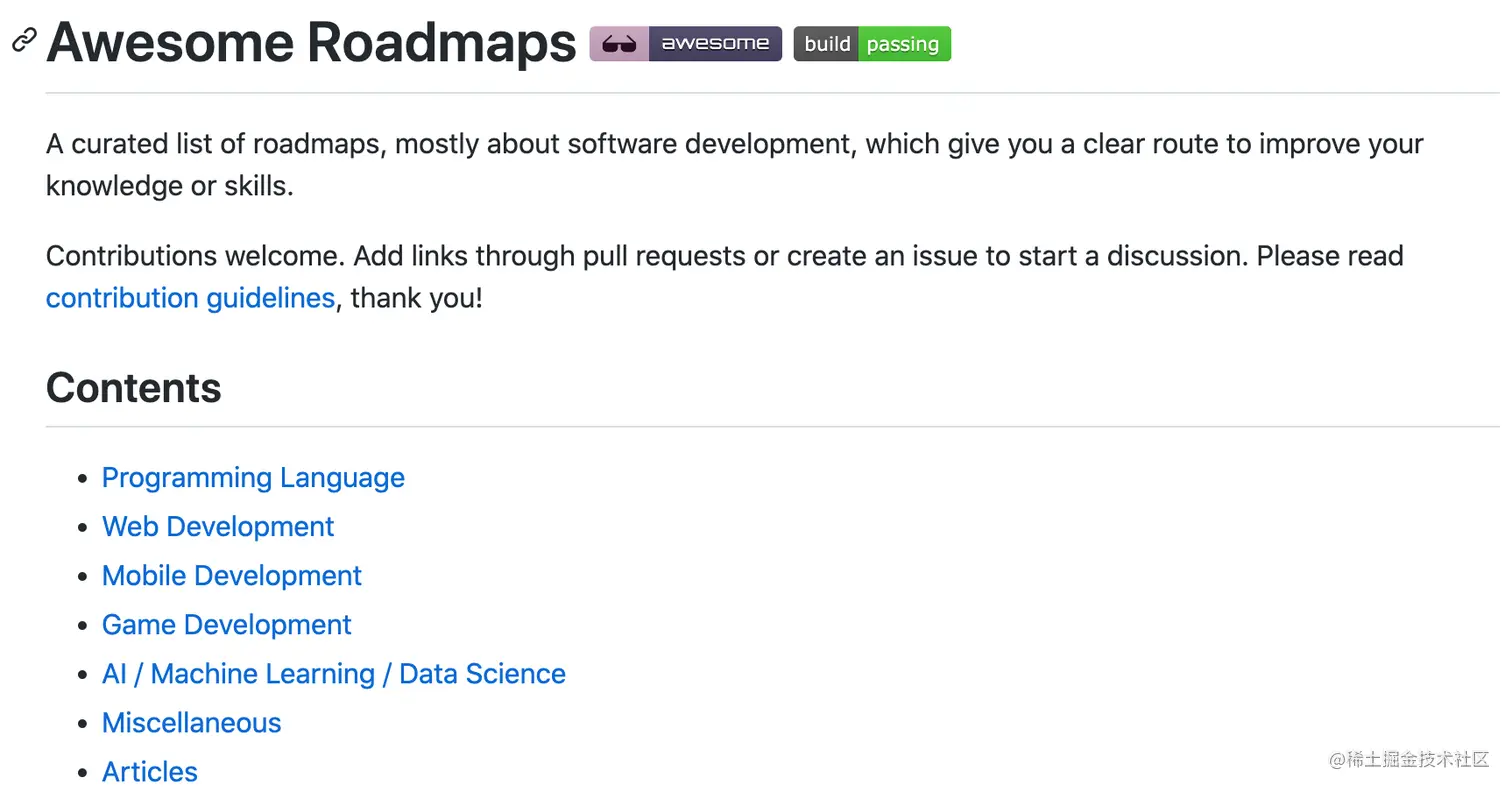1512x792 pixels.
Task: Open the build passing badge
Action: point(872,44)
